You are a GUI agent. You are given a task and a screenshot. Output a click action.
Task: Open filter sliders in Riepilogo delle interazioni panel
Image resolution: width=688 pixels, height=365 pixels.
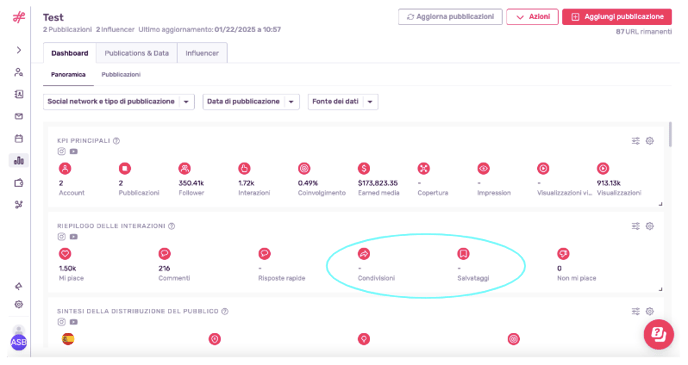[x=635, y=226]
